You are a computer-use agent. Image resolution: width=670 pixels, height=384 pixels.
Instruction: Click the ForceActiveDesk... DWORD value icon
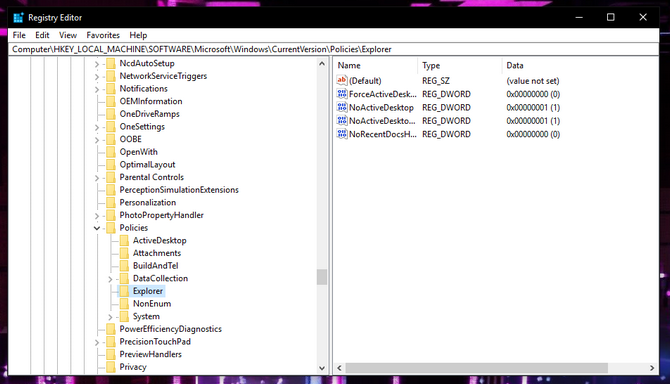341,94
